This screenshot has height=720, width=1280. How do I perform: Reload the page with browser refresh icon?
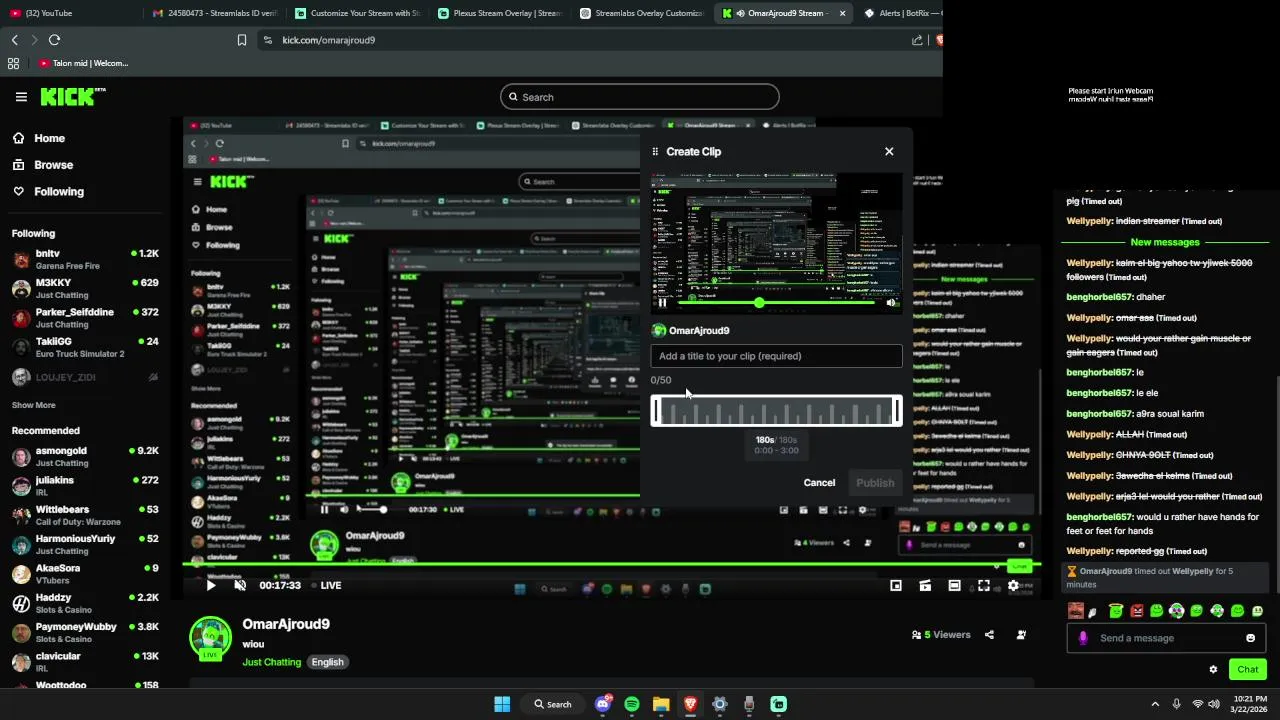[x=54, y=40]
